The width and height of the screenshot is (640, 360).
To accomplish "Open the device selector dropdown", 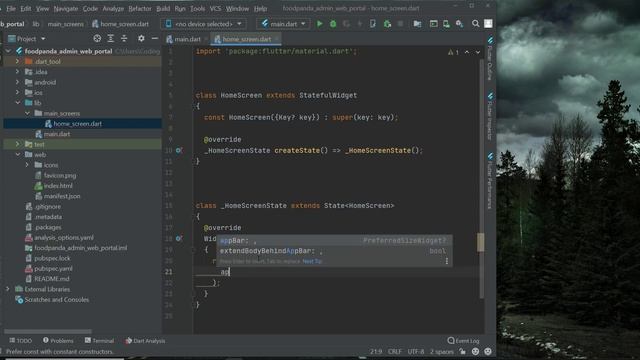I will [x=203, y=24].
